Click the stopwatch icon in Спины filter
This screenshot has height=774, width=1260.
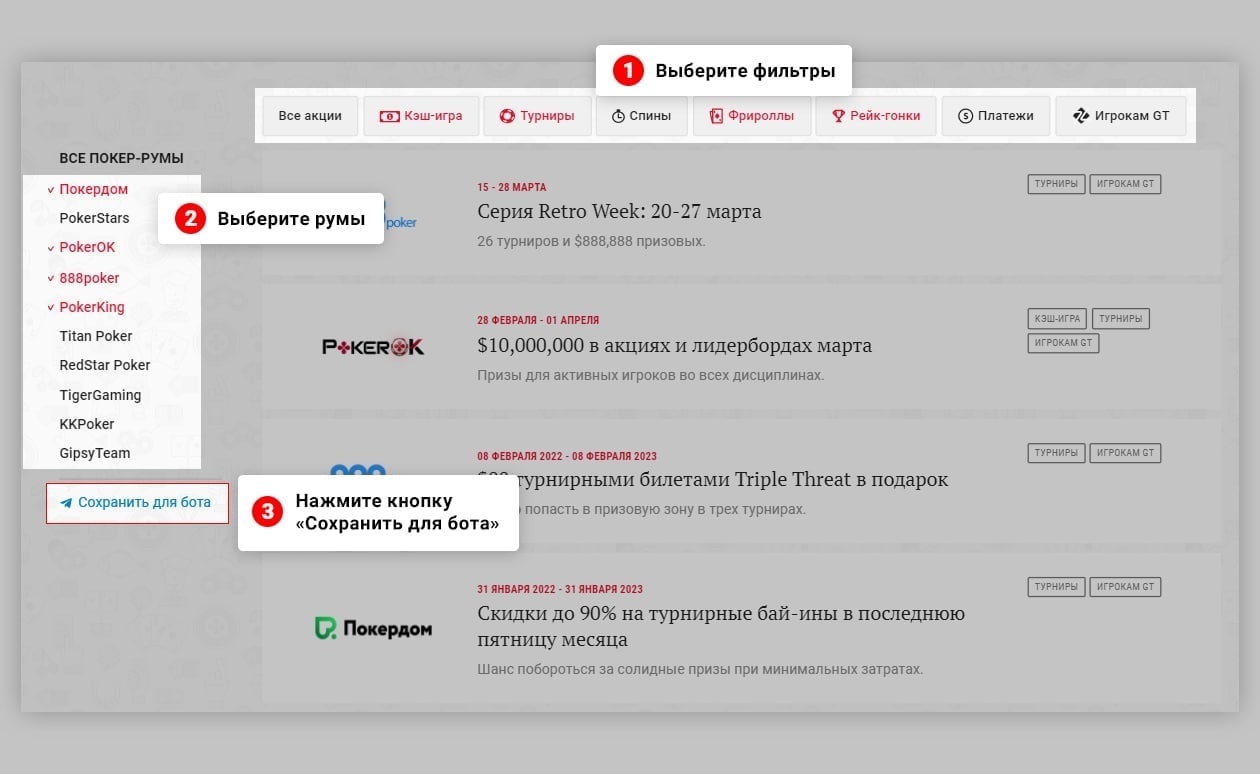[618, 116]
